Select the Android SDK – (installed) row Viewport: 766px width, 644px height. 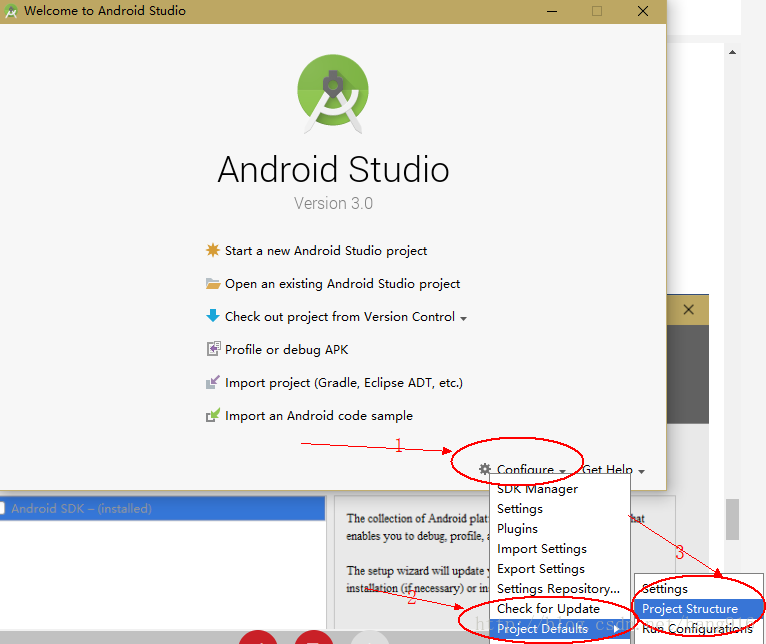(162, 509)
